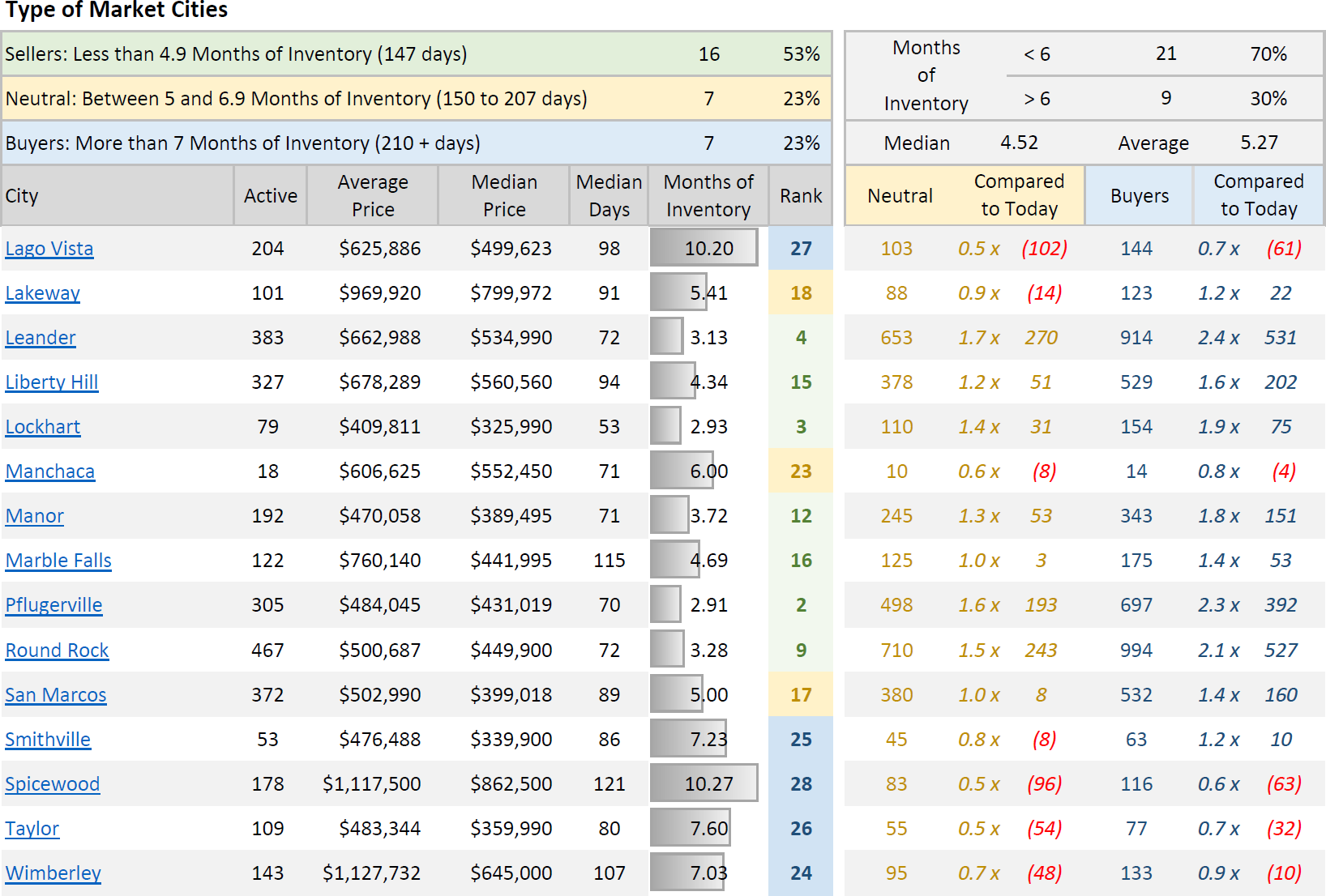Select the Lockhart city link
The image size is (1326, 896).
click(43, 427)
